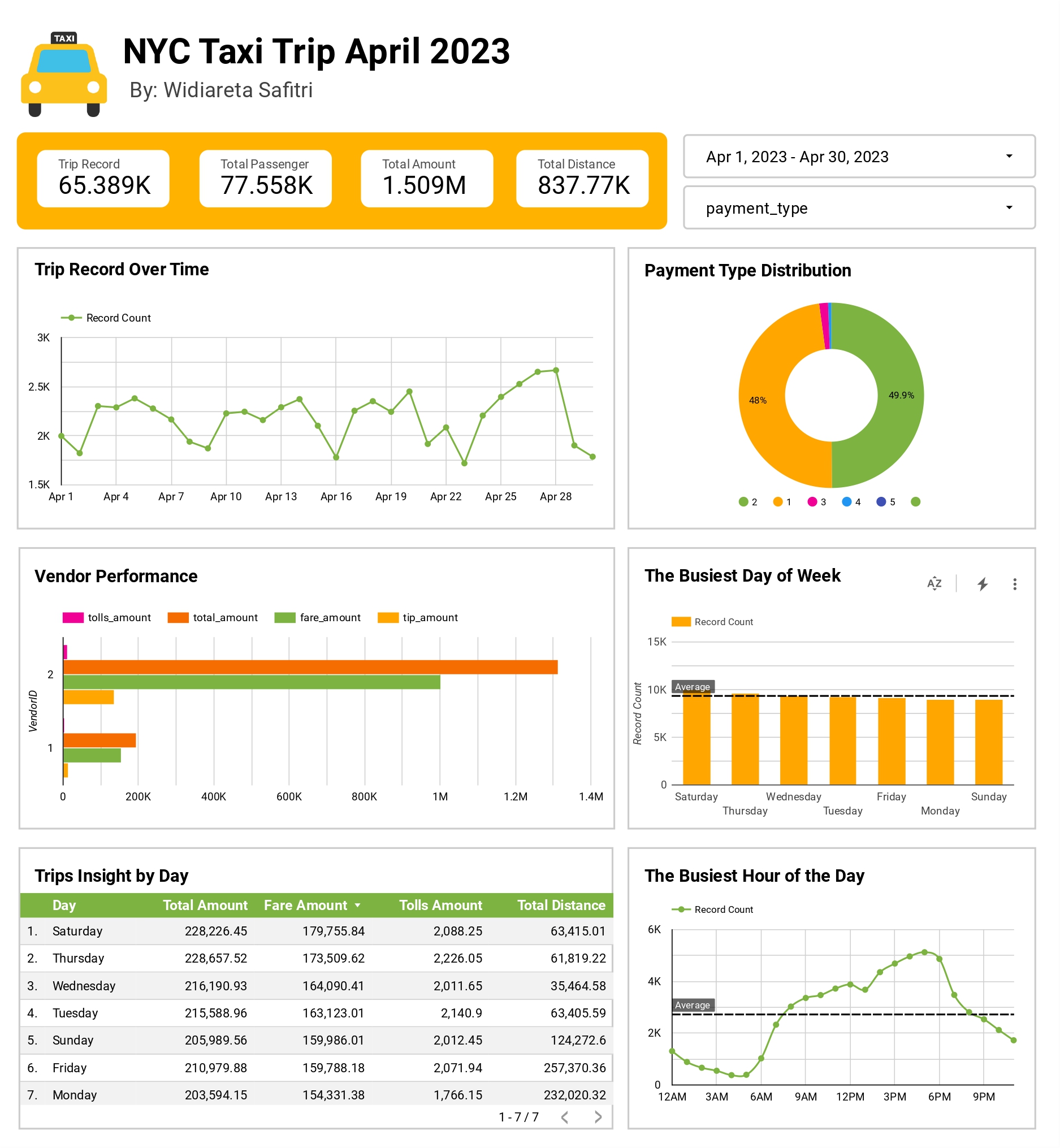Click the Total Distance 837.77K scorecard
This screenshot has height=1148, width=1060.
coord(582,179)
